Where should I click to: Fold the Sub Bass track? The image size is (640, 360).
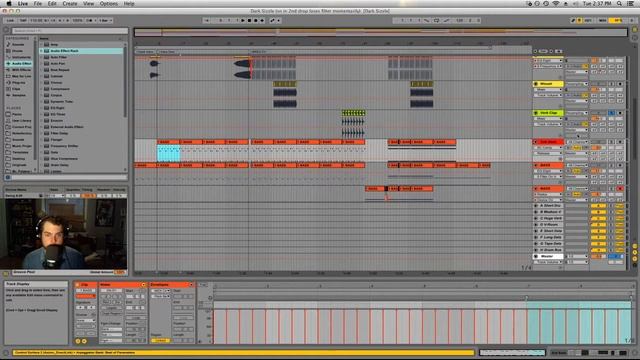(536, 142)
